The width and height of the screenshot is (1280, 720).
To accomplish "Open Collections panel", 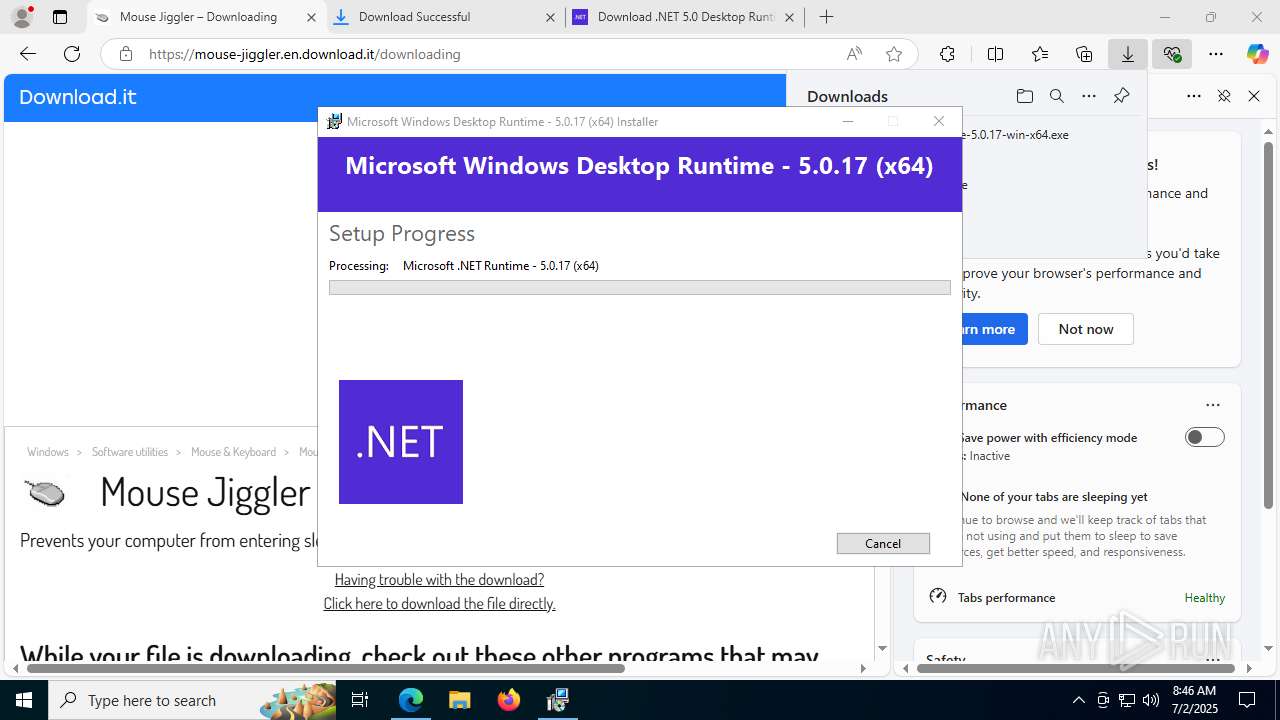I will (1084, 54).
